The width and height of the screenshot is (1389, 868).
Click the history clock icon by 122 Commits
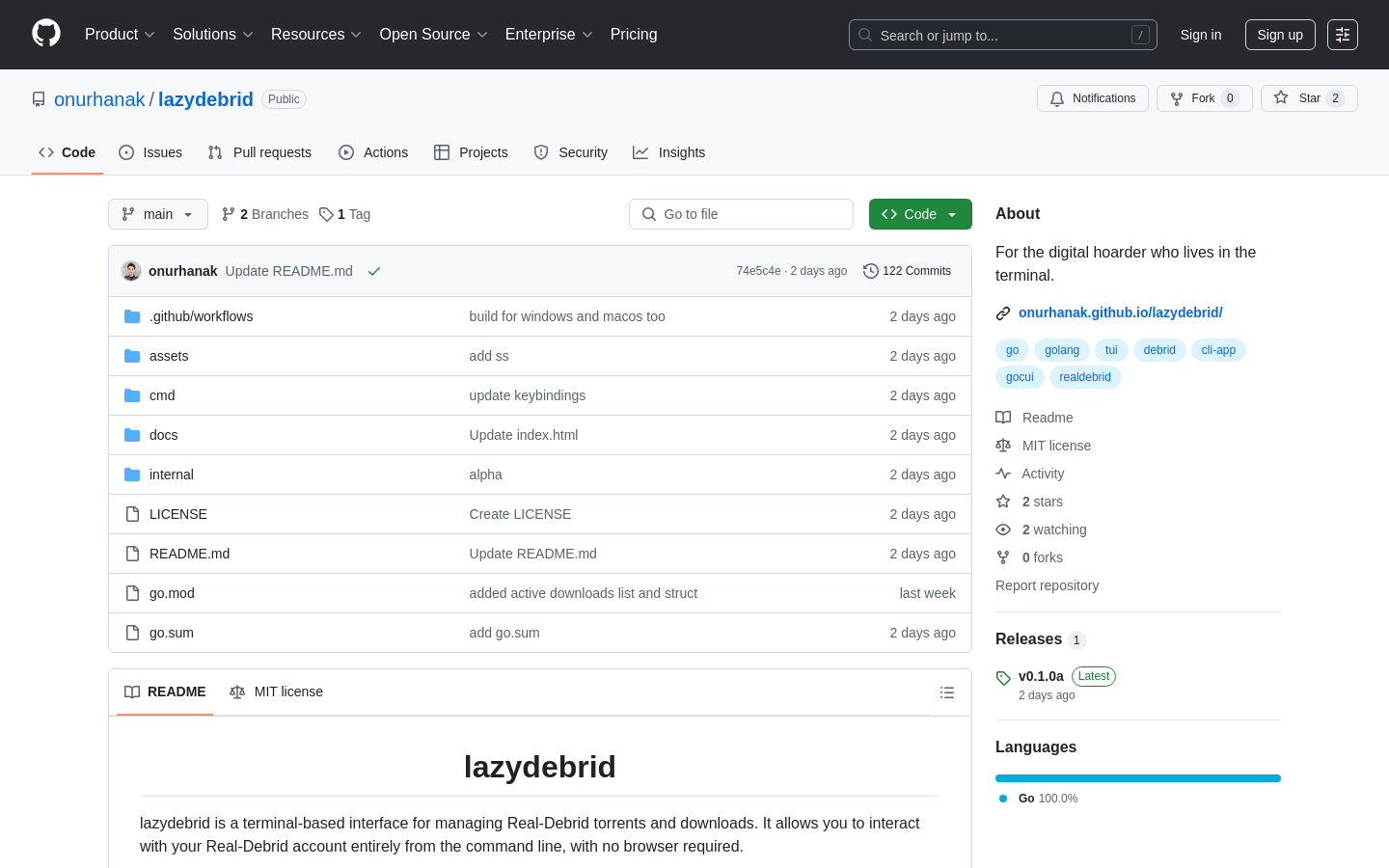(871, 271)
